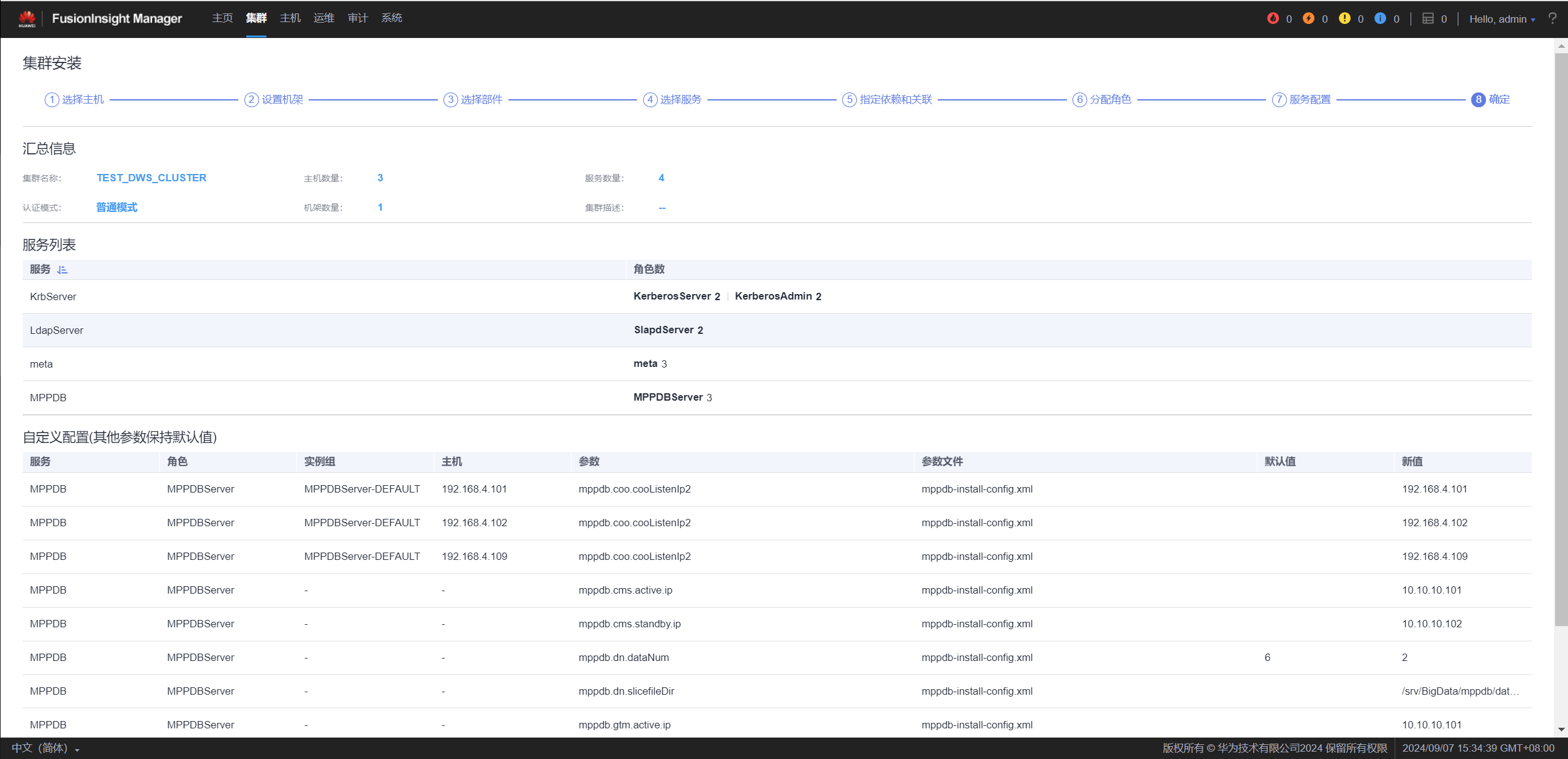Open the 运维 menu
The image size is (1568, 759).
click(x=324, y=18)
